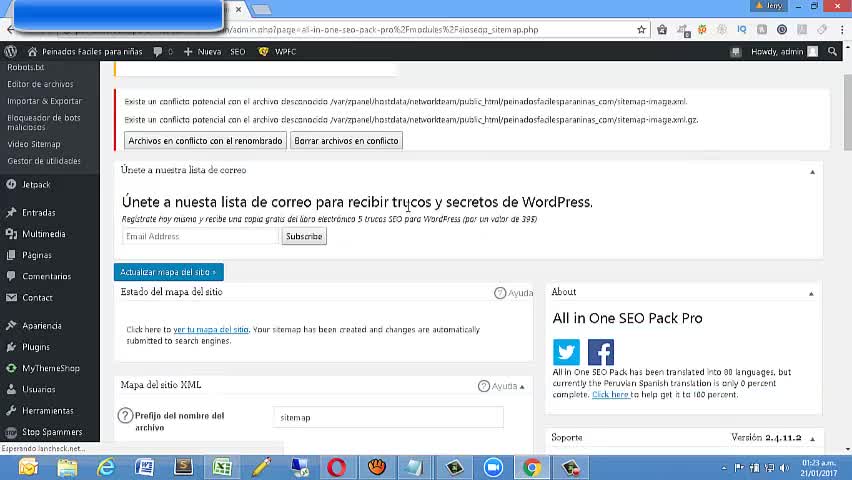Open the WordPress logo menu in admin bar
This screenshot has width=852, height=480.
[x=10, y=52]
